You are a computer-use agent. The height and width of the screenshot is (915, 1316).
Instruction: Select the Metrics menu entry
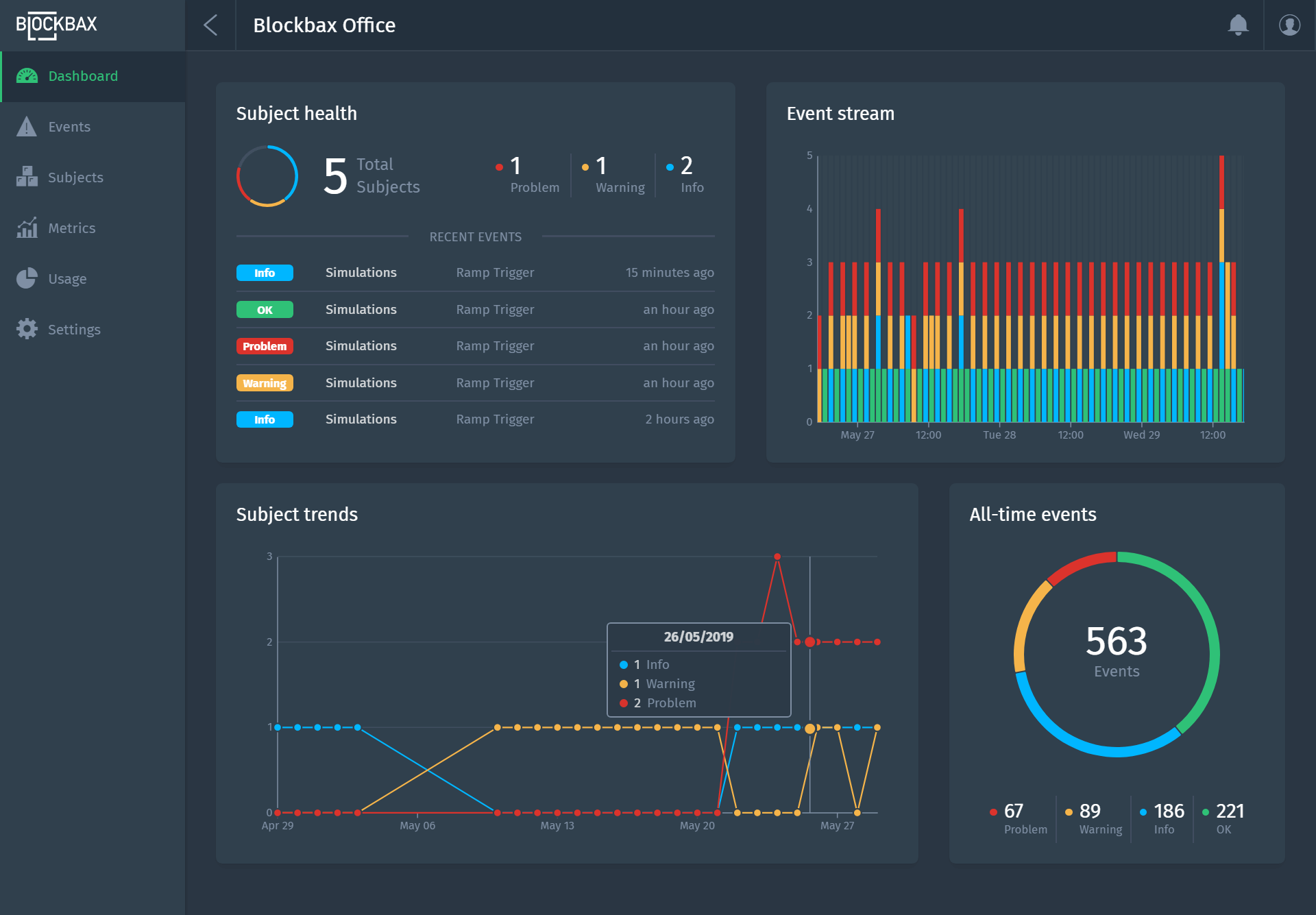pyautogui.click(x=72, y=228)
